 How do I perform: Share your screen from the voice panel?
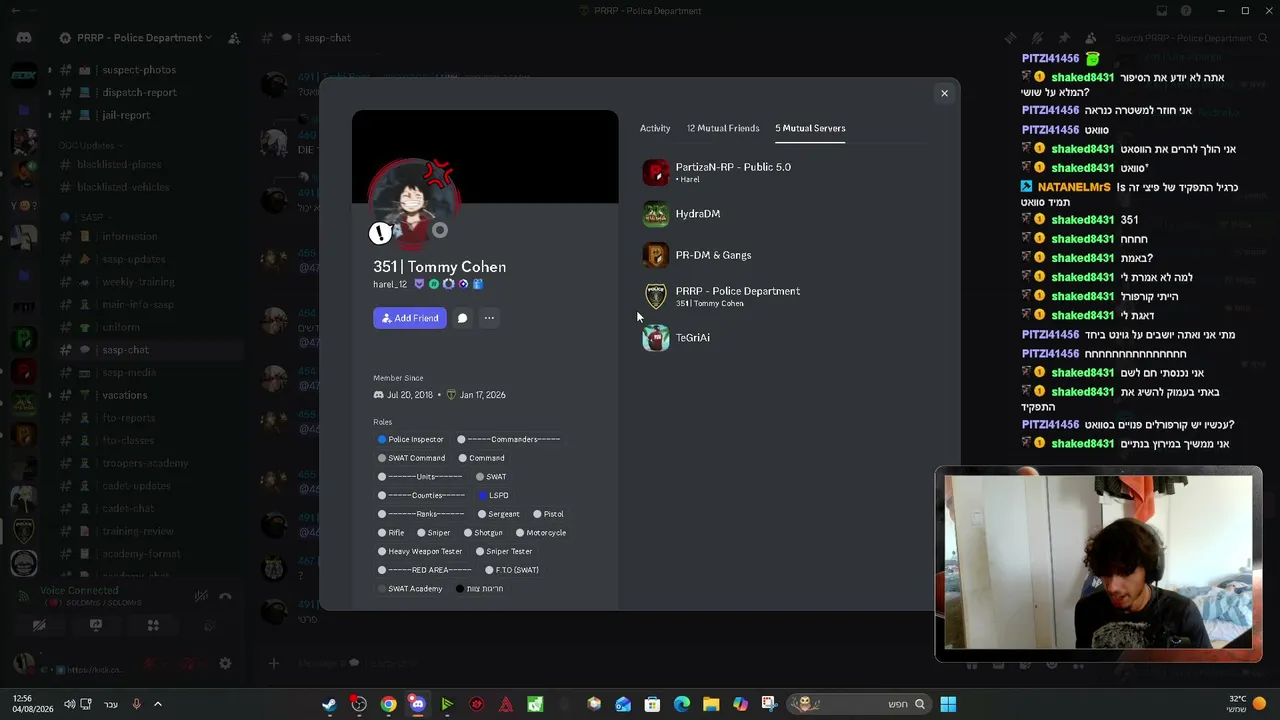pyautogui.click(x=96, y=626)
